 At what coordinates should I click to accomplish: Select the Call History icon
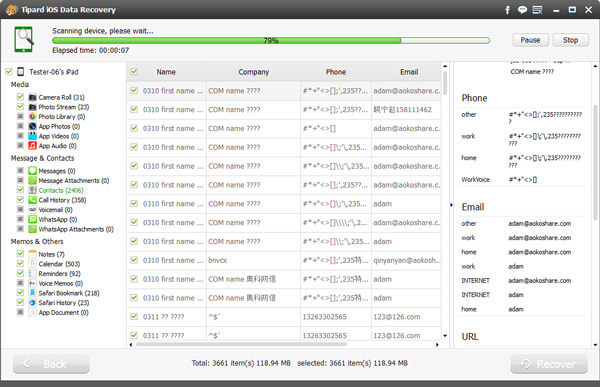tap(33, 200)
